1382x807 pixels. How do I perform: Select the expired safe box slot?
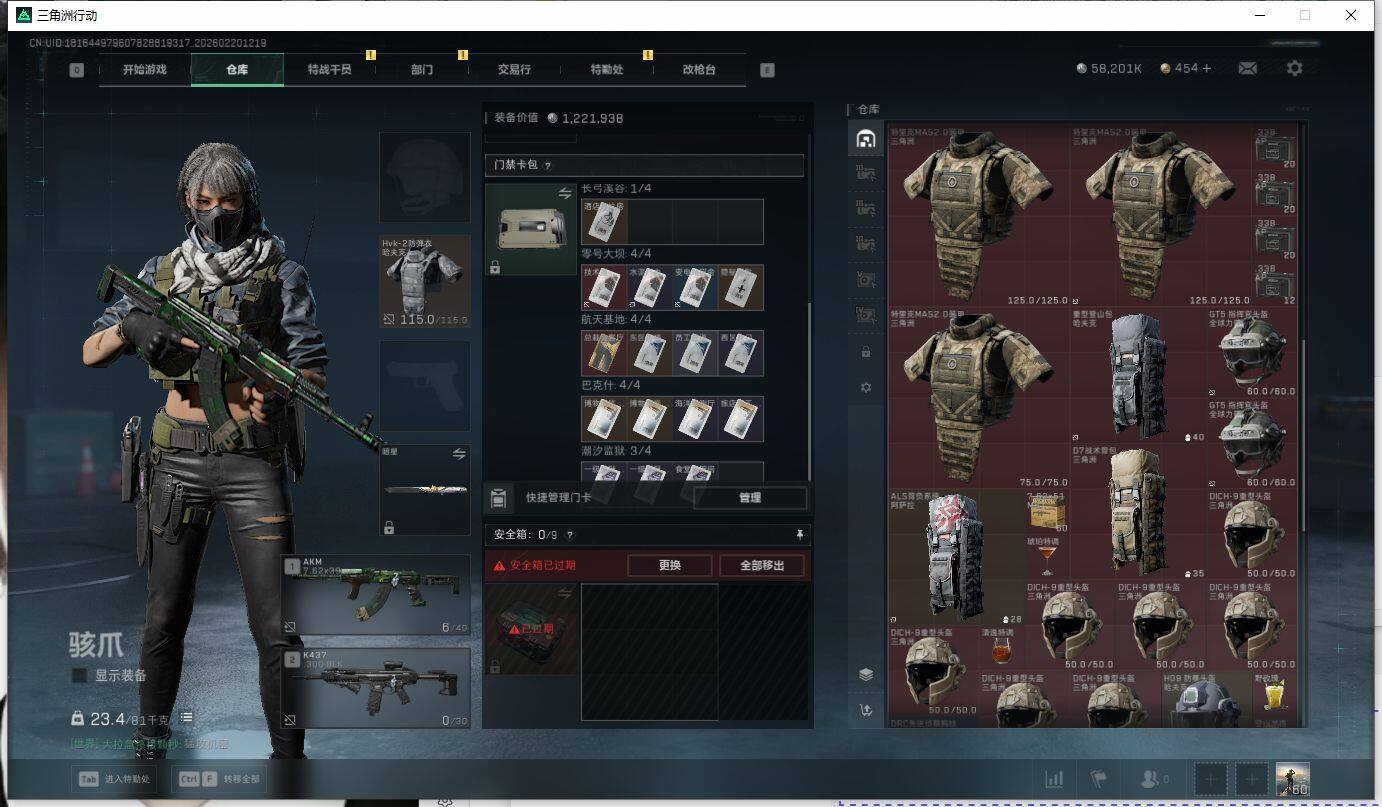pos(530,628)
